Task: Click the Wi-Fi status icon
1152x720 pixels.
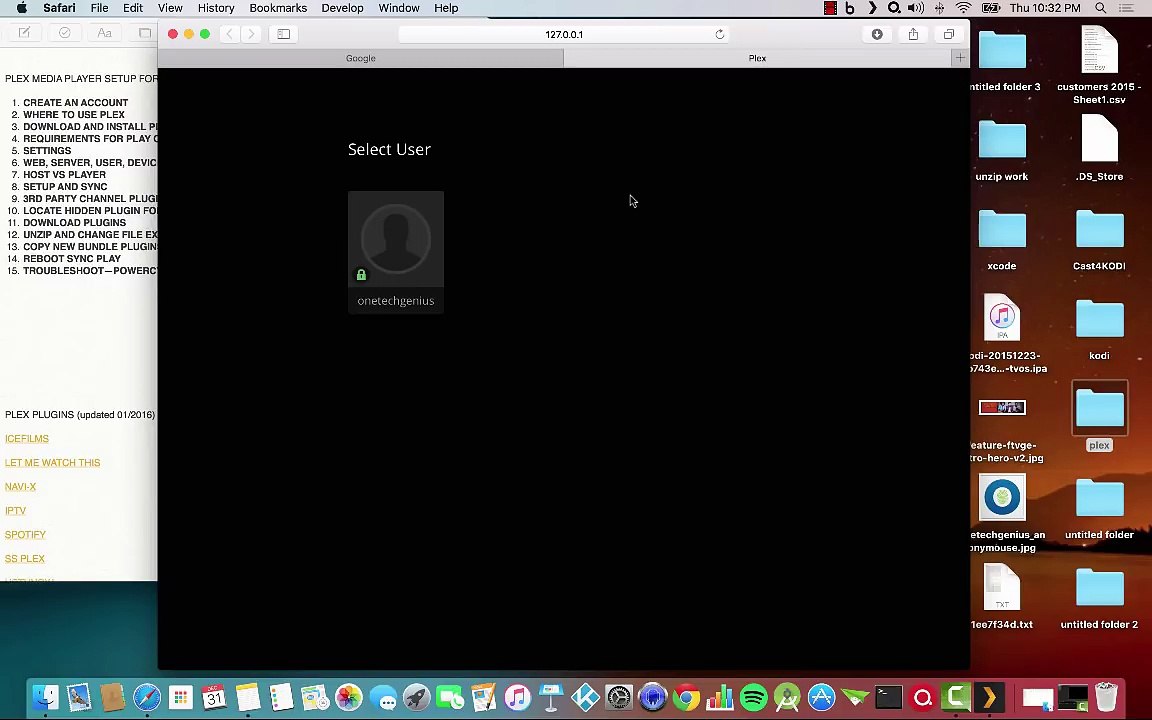Action: coord(963,8)
